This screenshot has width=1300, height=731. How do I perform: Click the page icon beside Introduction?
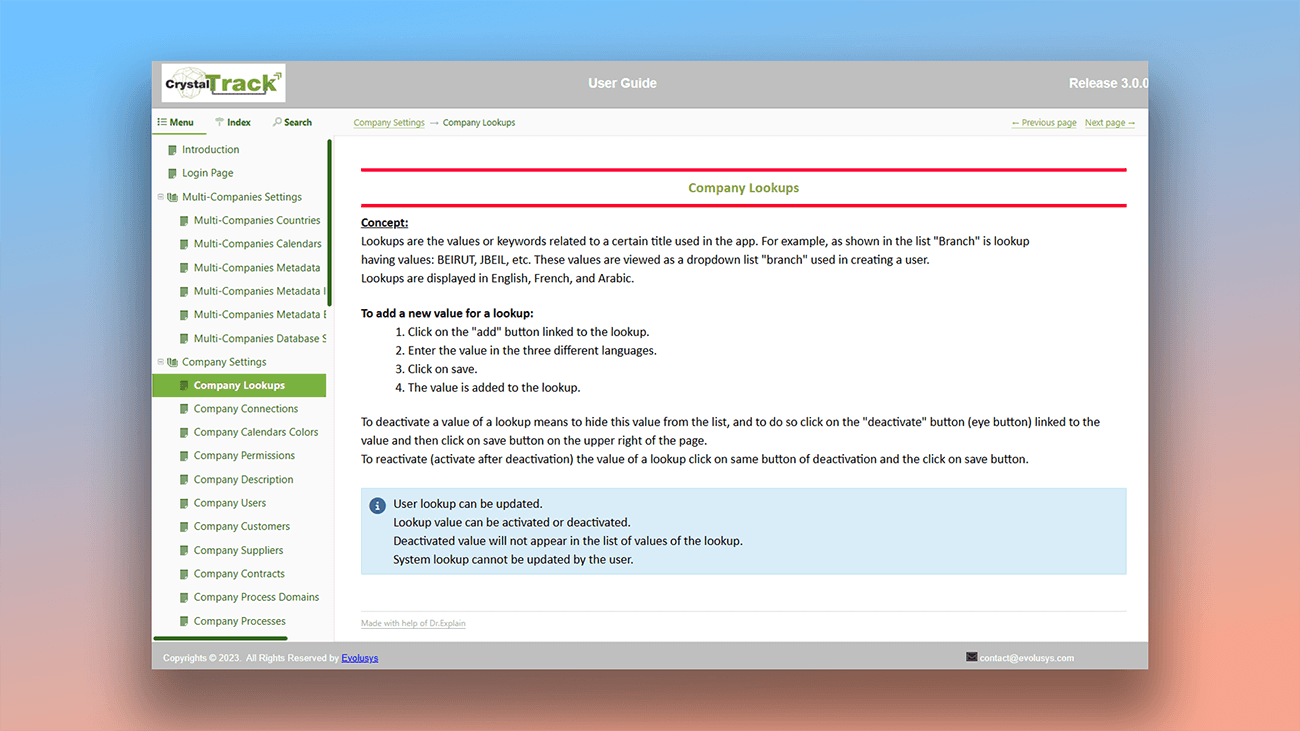point(172,149)
